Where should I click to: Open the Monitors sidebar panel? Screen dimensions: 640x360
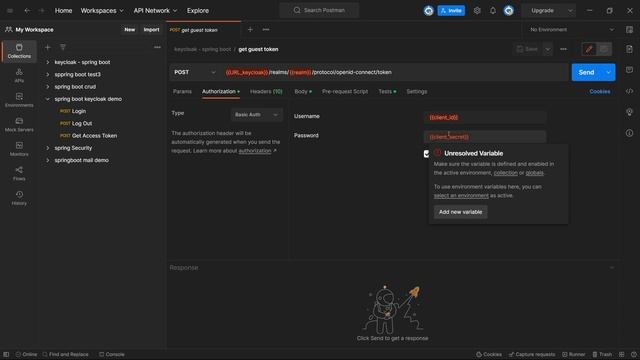point(19,149)
